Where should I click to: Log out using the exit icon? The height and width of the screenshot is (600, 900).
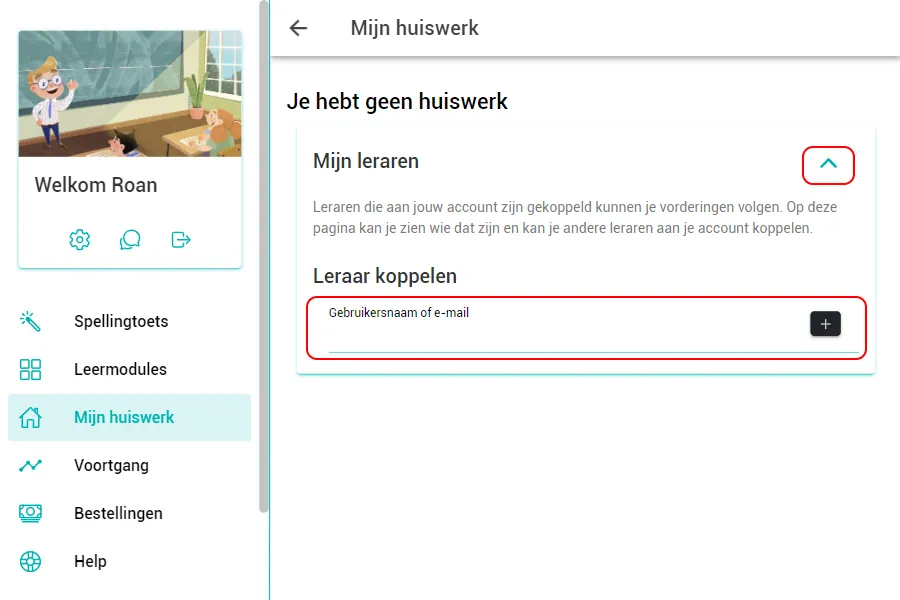click(181, 239)
